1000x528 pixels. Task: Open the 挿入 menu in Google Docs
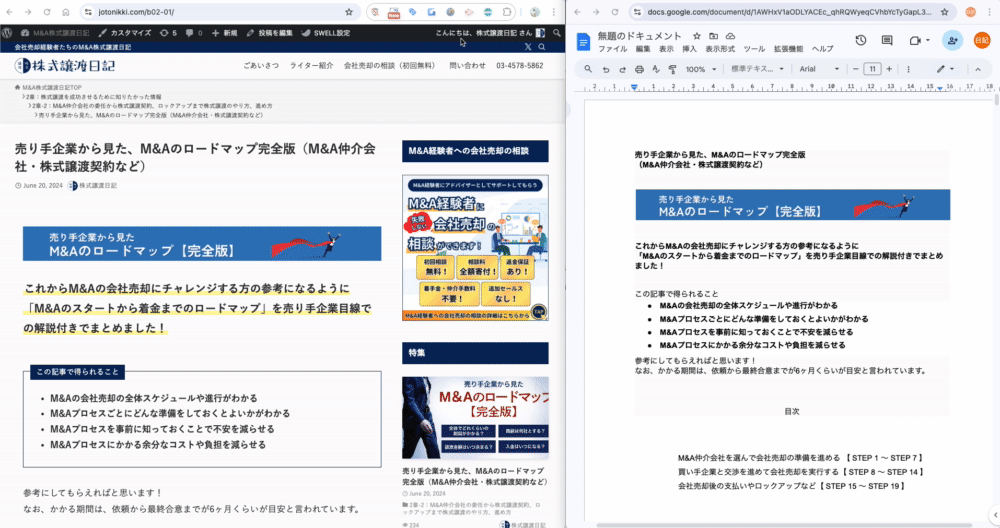[689, 49]
